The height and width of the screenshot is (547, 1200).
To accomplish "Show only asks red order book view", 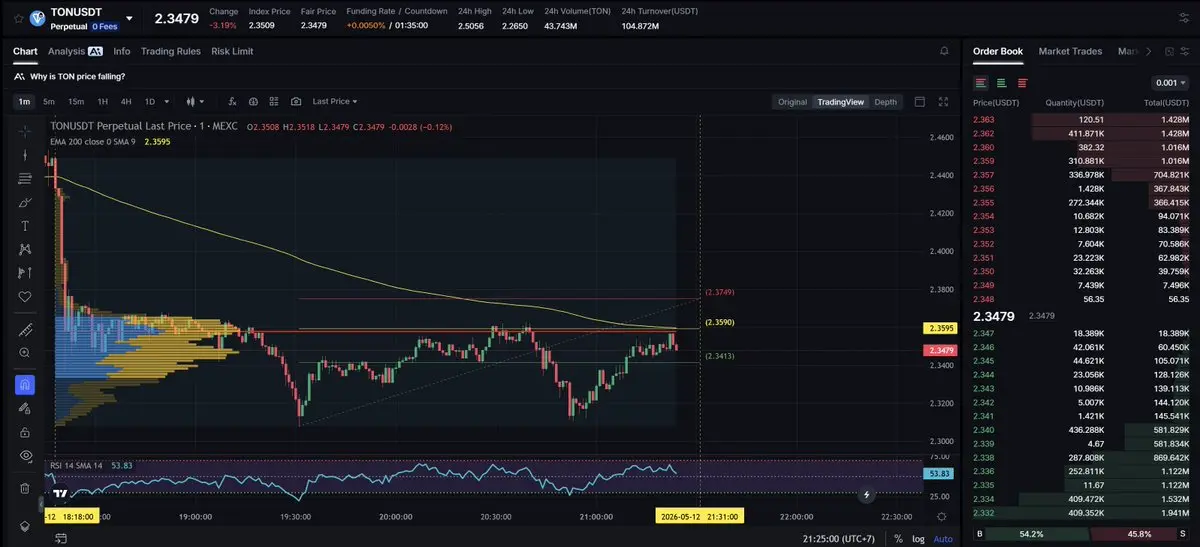I will coord(1021,83).
